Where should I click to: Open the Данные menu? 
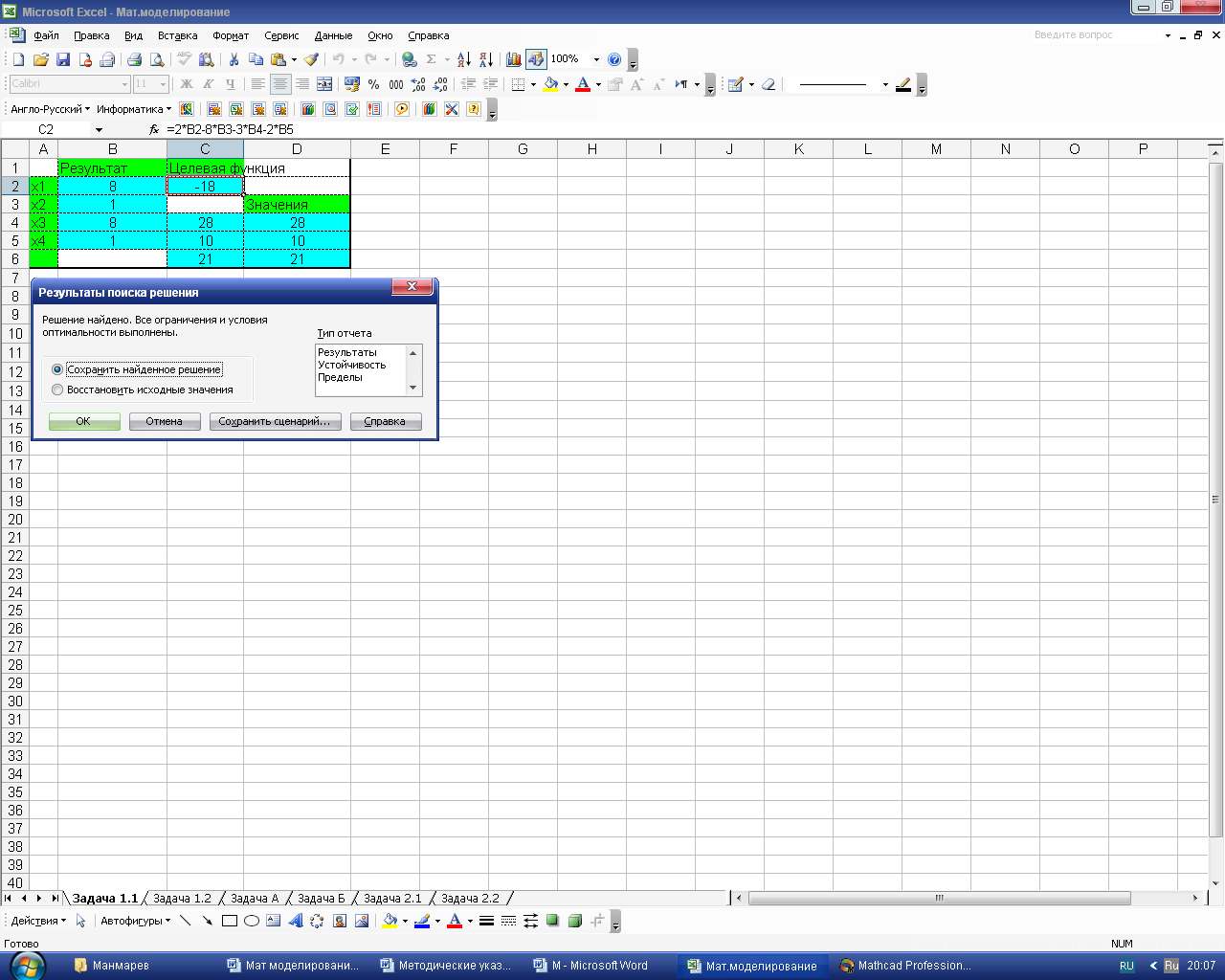click(333, 35)
